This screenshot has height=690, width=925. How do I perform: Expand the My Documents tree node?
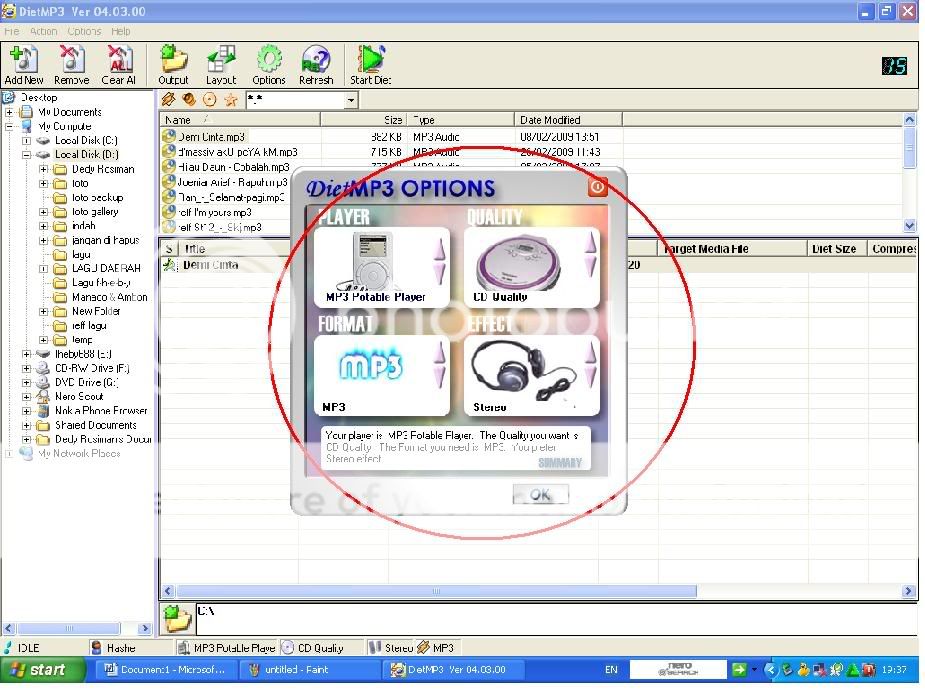pyautogui.click(x=10, y=112)
